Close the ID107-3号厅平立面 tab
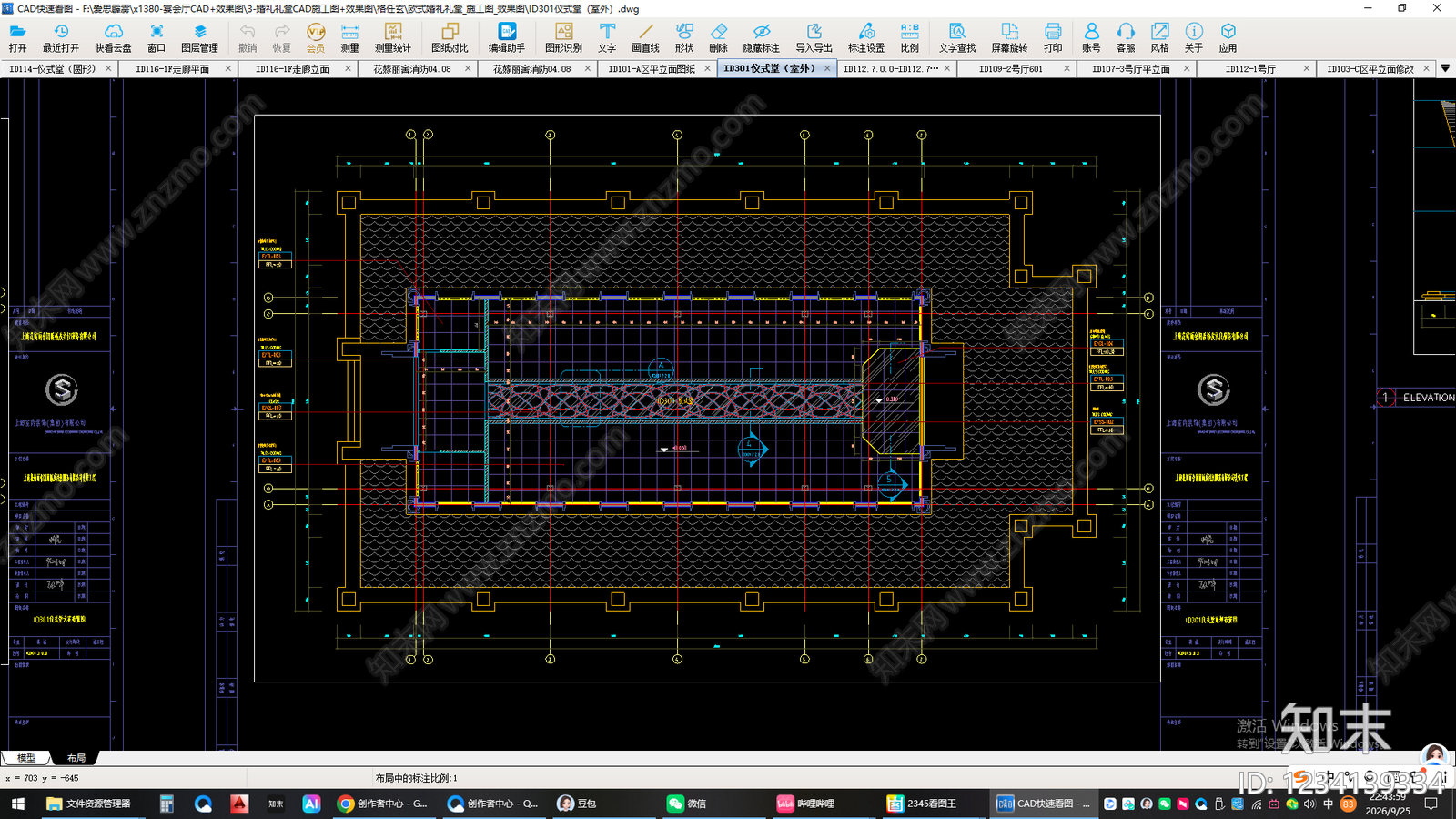Image resolution: width=1456 pixels, height=819 pixels. [1187, 68]
